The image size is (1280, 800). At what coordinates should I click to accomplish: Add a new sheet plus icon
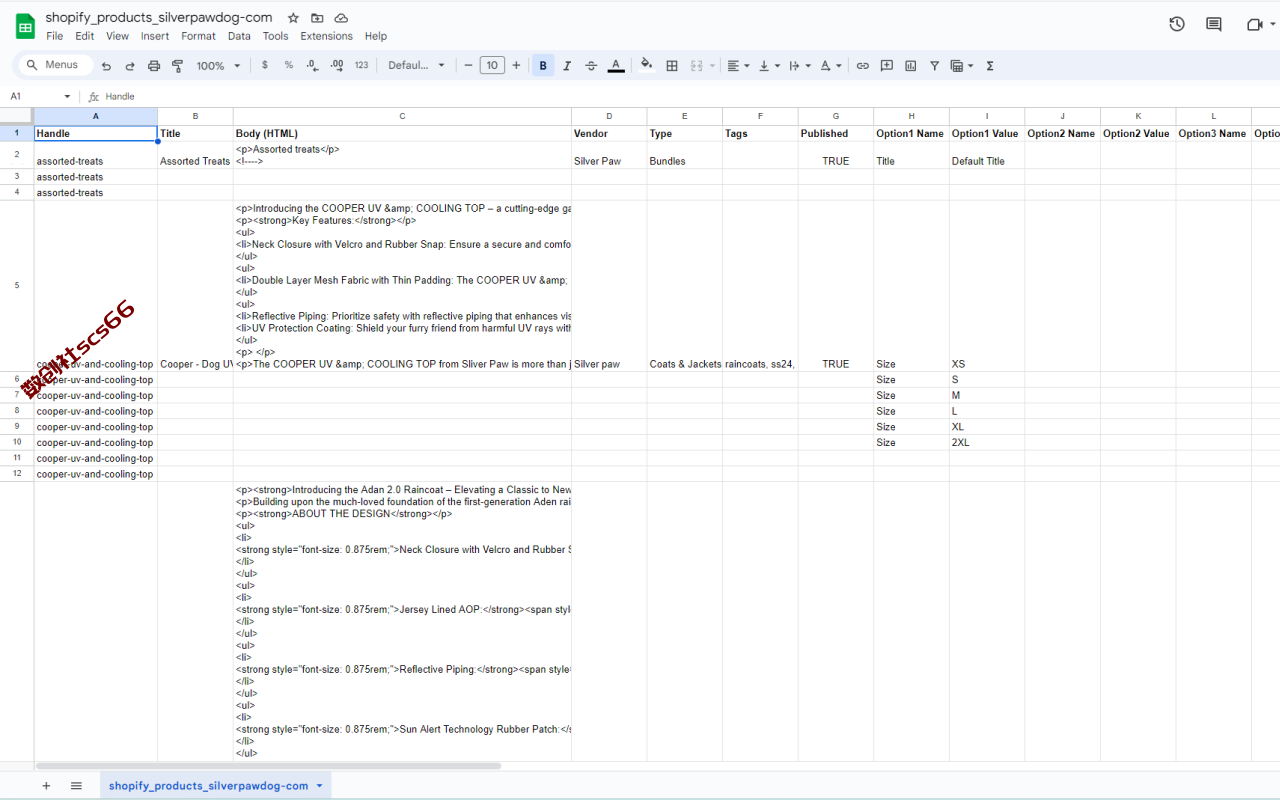46,786
